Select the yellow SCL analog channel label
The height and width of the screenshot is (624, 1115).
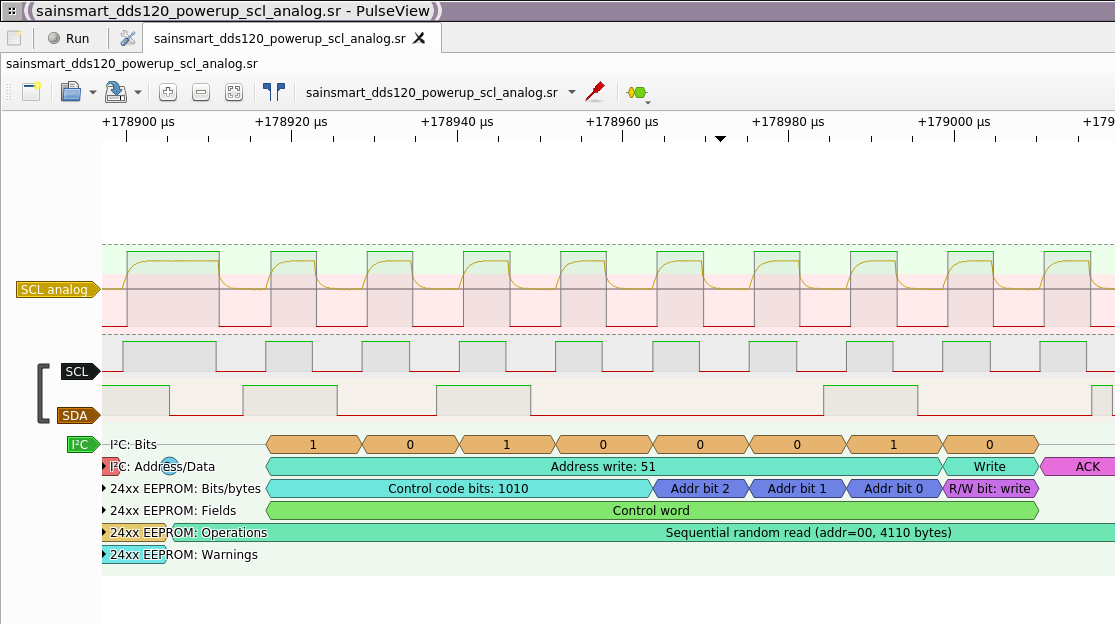58,290
